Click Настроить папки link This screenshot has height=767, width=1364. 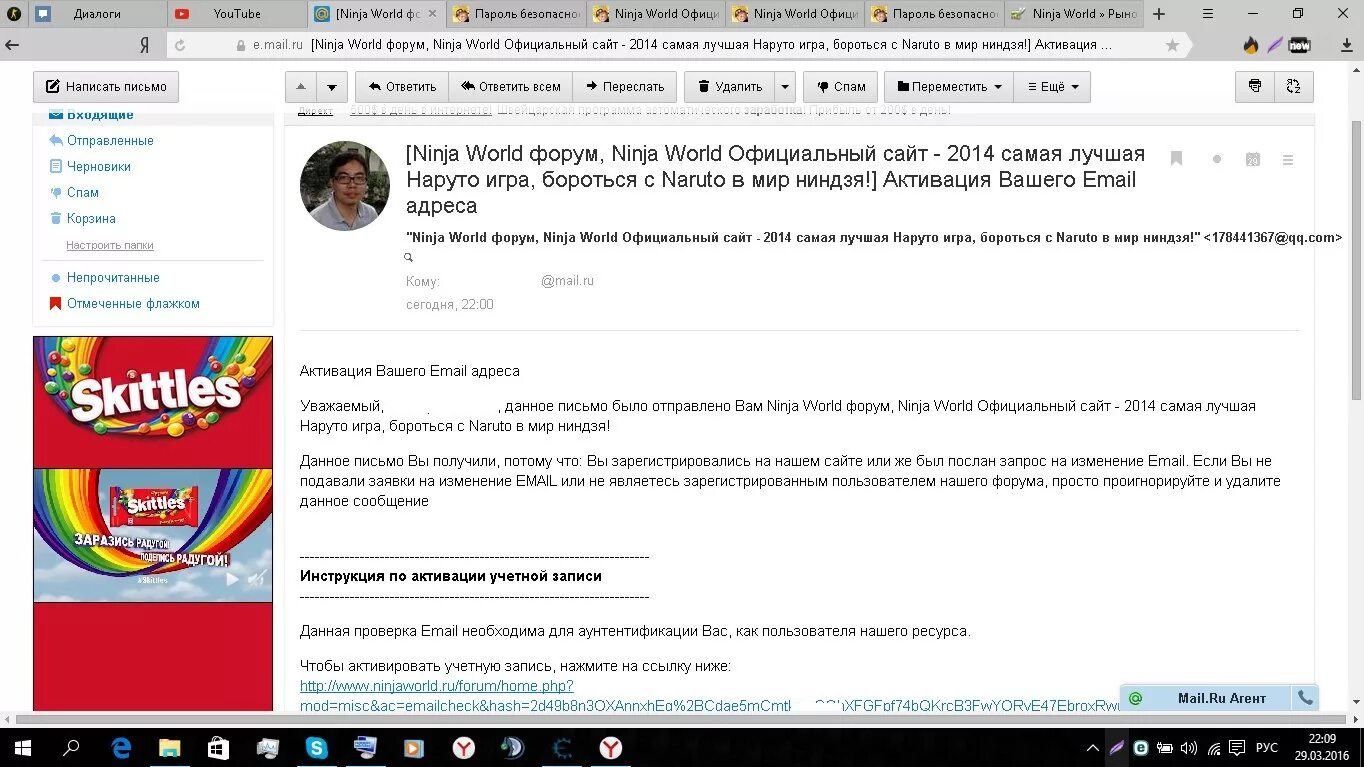coord(110,245)
